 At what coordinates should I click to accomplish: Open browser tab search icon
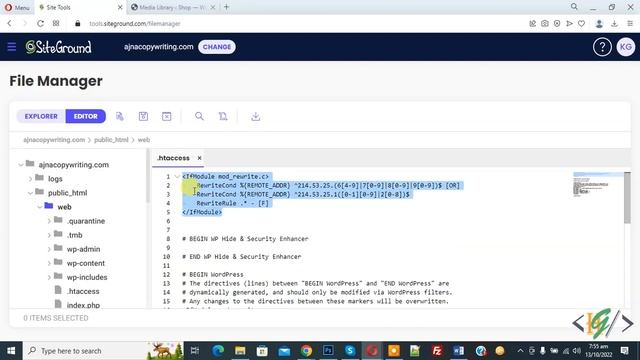click(x=574, y=7)
